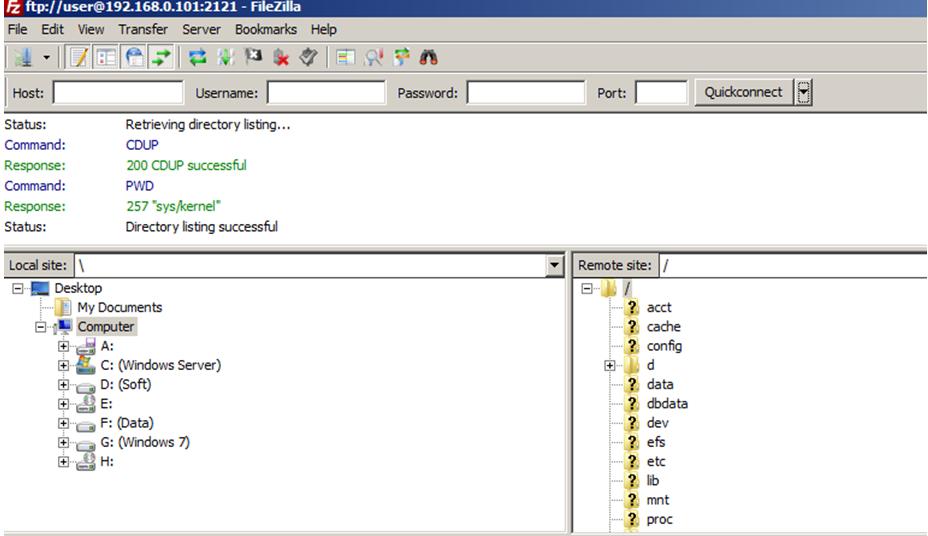Open the View menu
Viewport: 928px width, 536px height.
click(91, 29)
